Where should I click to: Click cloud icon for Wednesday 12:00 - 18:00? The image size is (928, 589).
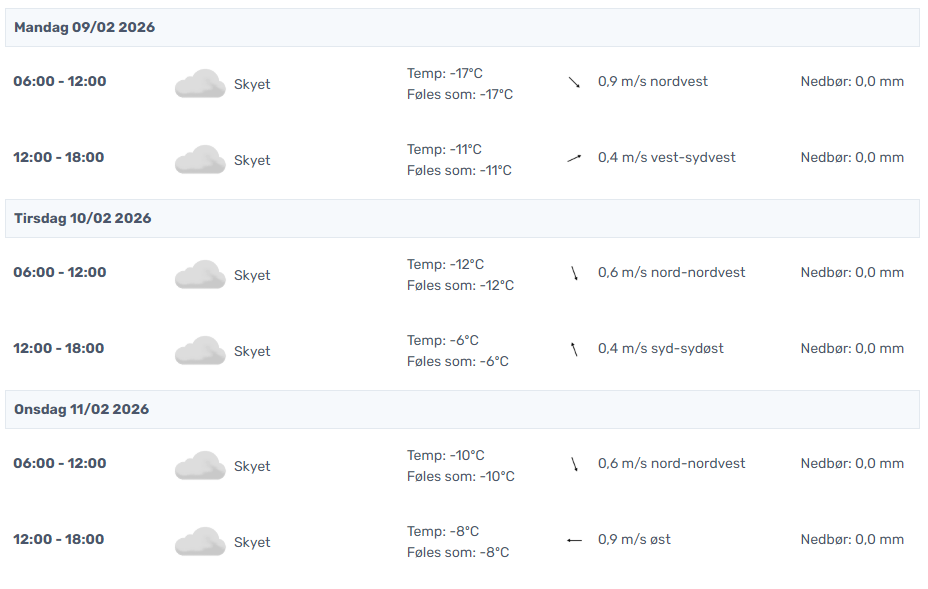(x=200, y=542)
